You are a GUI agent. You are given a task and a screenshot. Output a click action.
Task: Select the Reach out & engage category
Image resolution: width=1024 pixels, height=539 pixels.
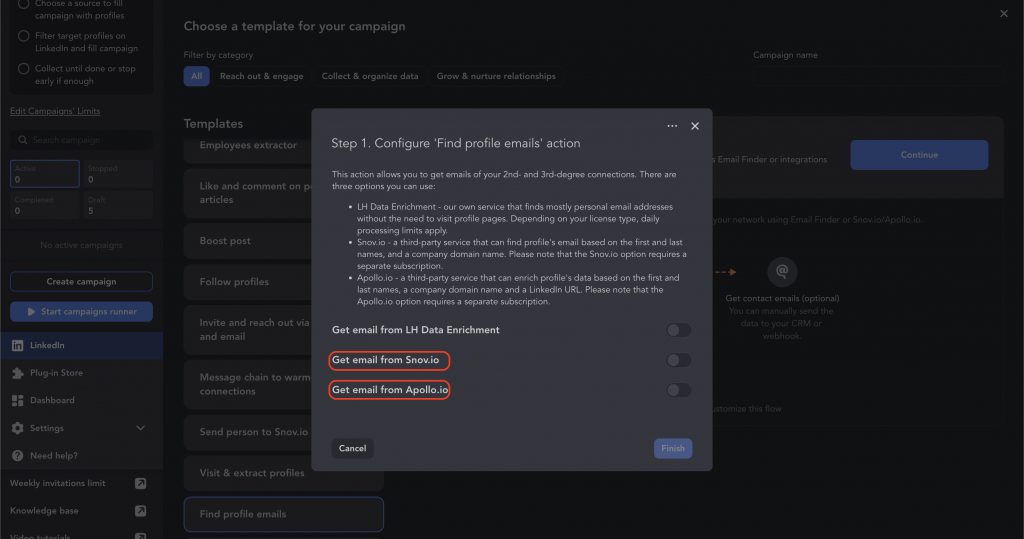click(261, 76)
